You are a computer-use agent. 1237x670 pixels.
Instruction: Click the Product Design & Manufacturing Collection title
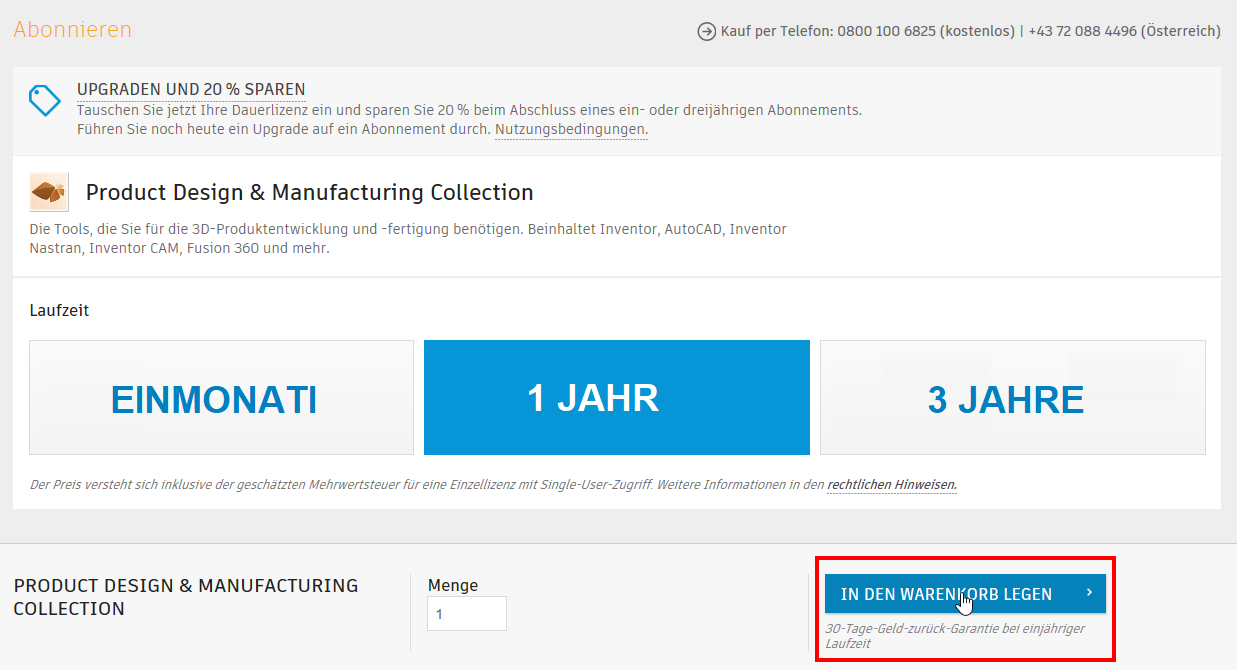point(310,192)
